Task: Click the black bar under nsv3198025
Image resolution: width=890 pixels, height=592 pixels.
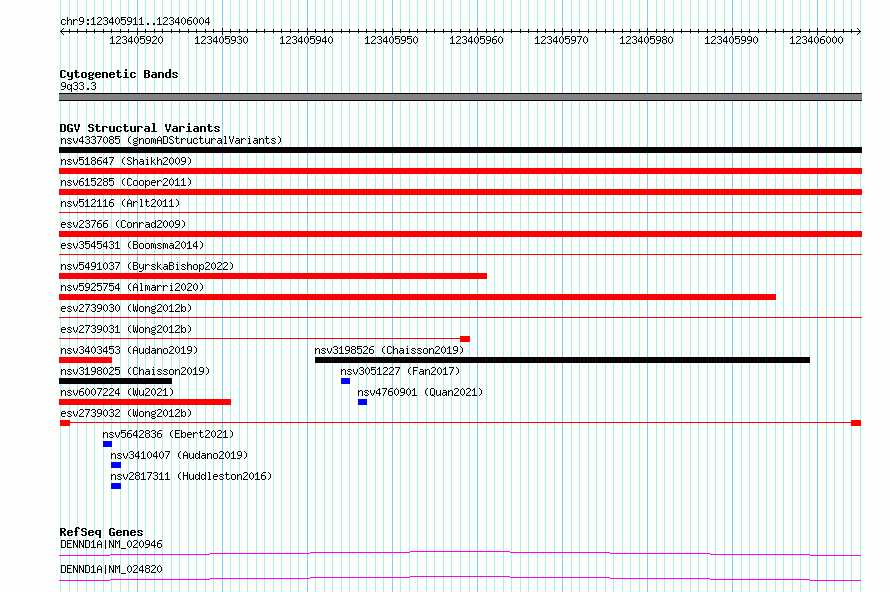Action: pos(116,381)
